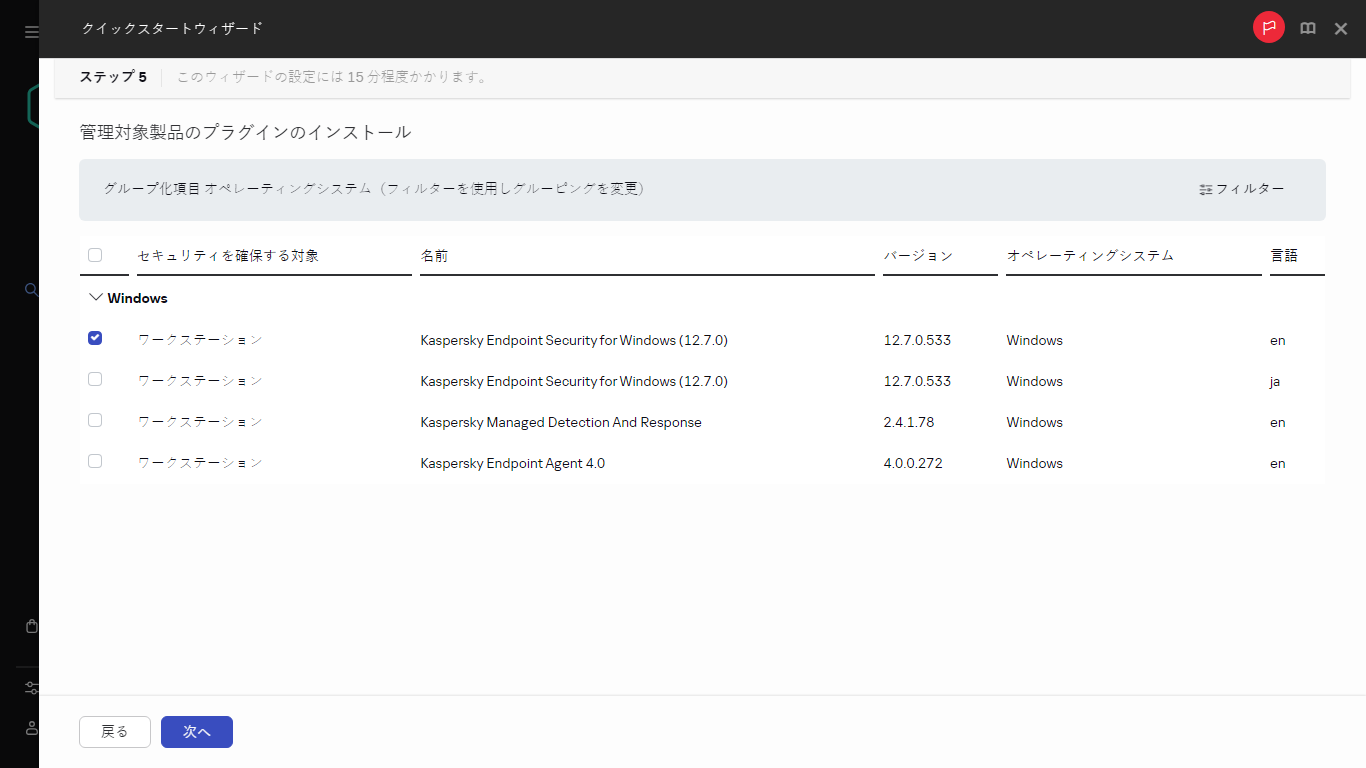Sort the table by the 名前 column
This screenshot has height=768, width=1366.
click(432, 255)
